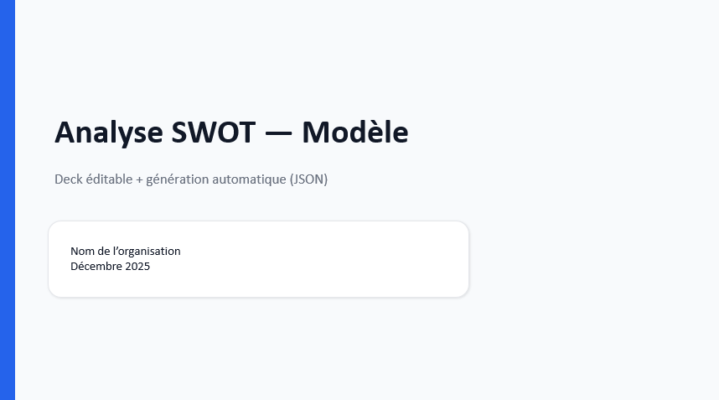Click the "(JSON)" text in the subtitle
The image size is (719, 400).
click(x=309, y=180)
